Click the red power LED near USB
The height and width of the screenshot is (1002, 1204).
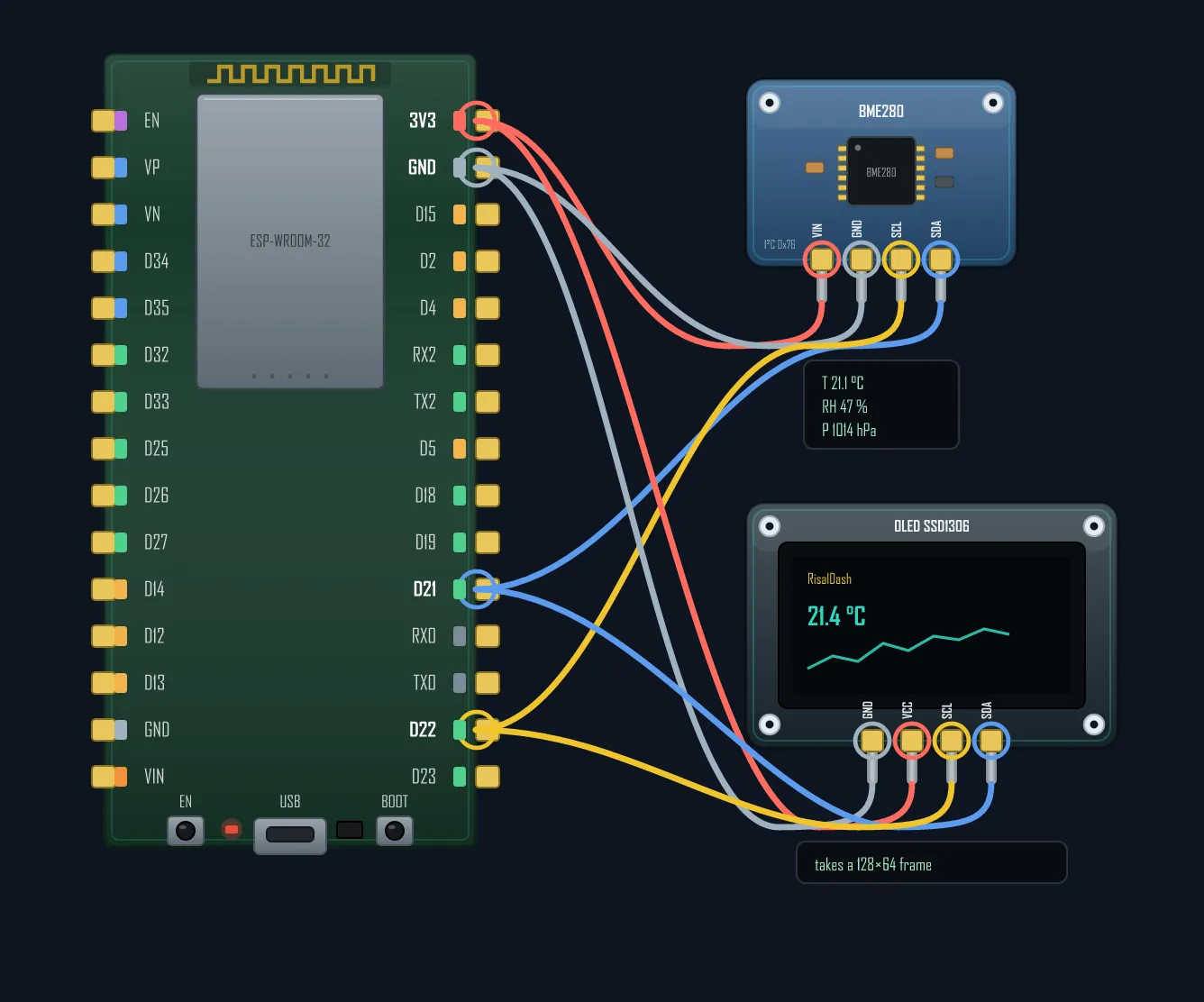(x=232, y=829)
